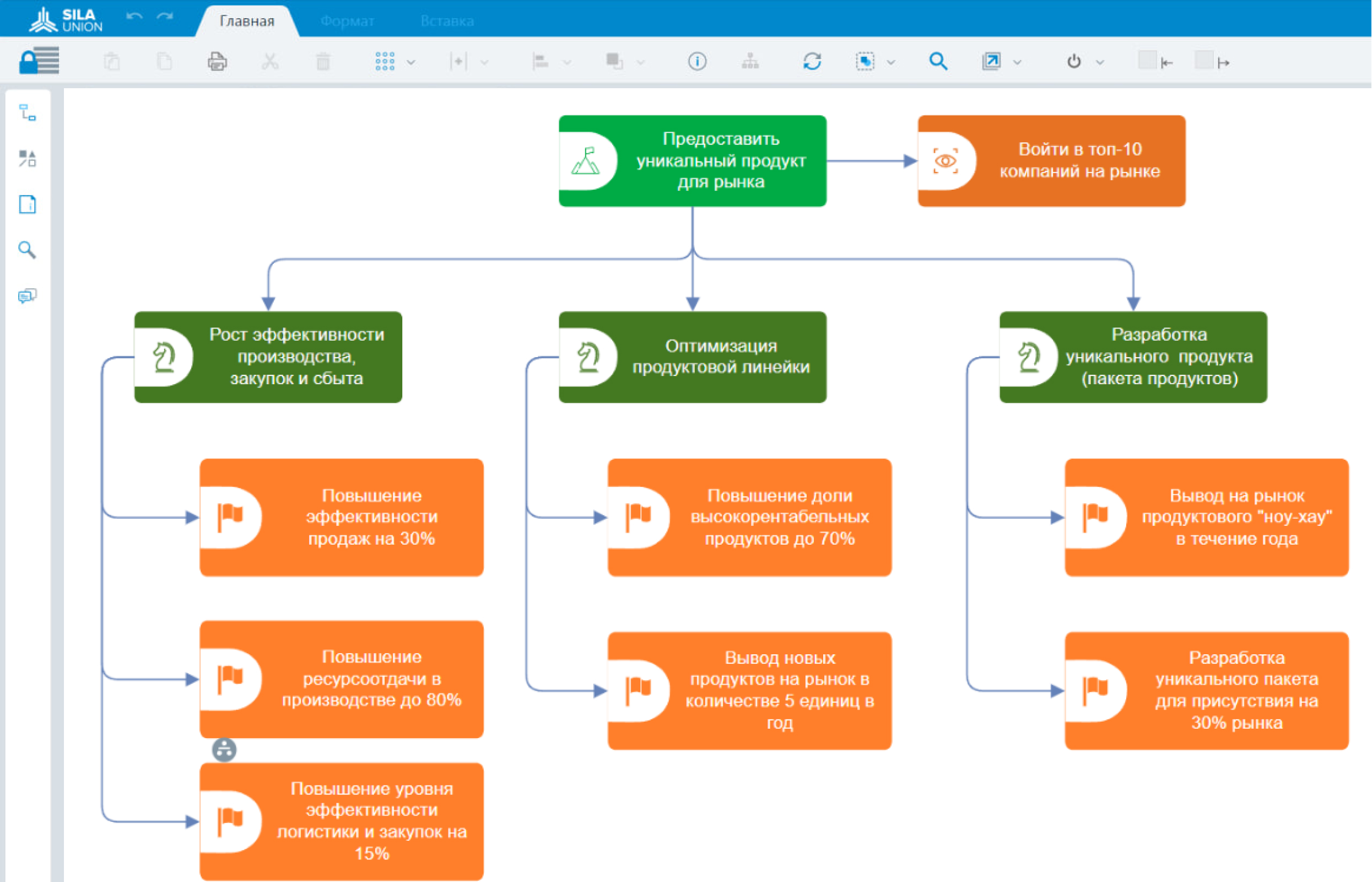1372x882 pixels.
Task: Expand the grid dots dropdown arrow
Action: (411, 62)
